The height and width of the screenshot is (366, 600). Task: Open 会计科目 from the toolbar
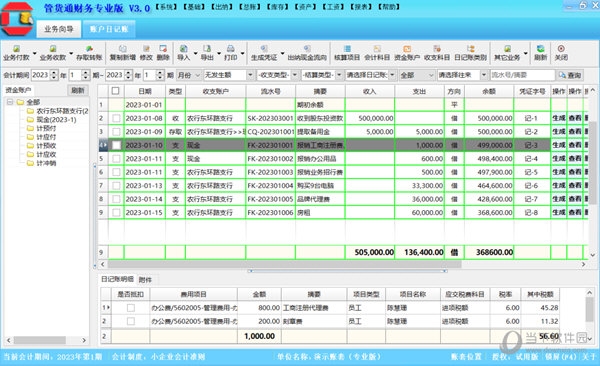(377, 53)
